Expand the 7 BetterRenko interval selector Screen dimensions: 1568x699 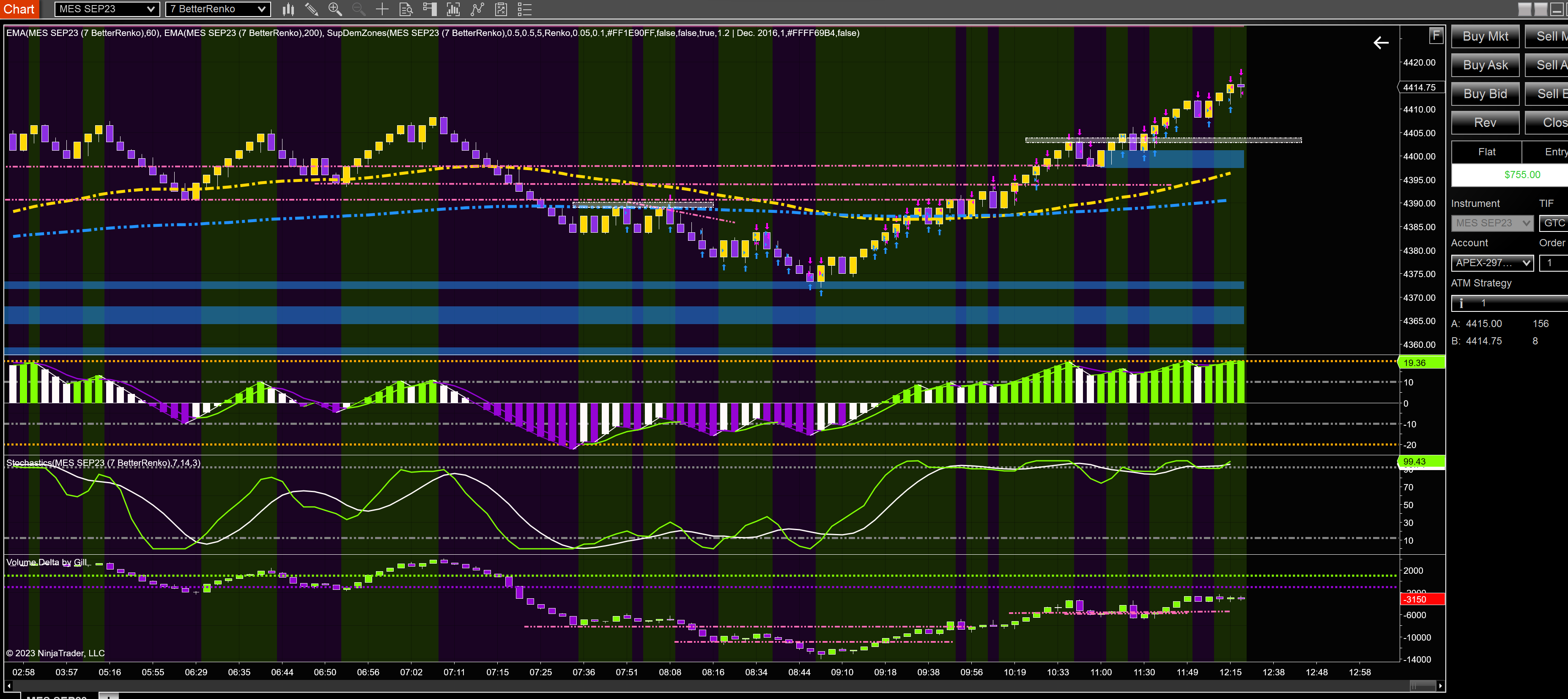[x=218, y=9]
